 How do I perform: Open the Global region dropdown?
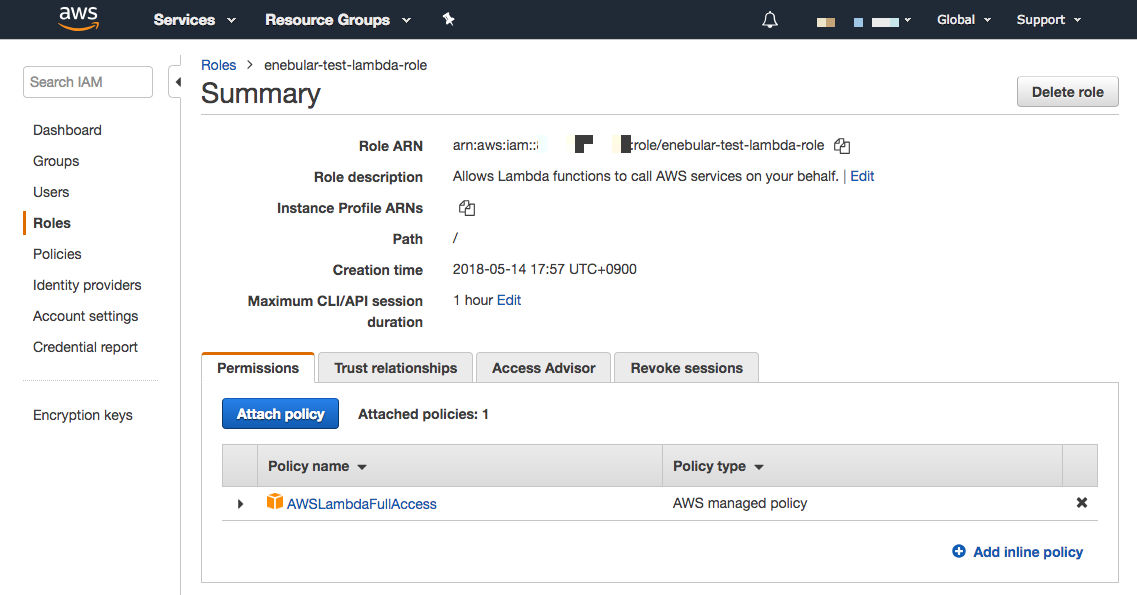963,20
